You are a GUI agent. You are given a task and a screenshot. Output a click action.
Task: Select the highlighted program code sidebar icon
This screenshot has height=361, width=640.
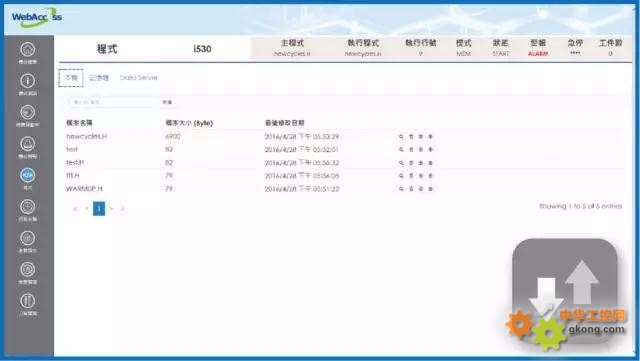28,176
